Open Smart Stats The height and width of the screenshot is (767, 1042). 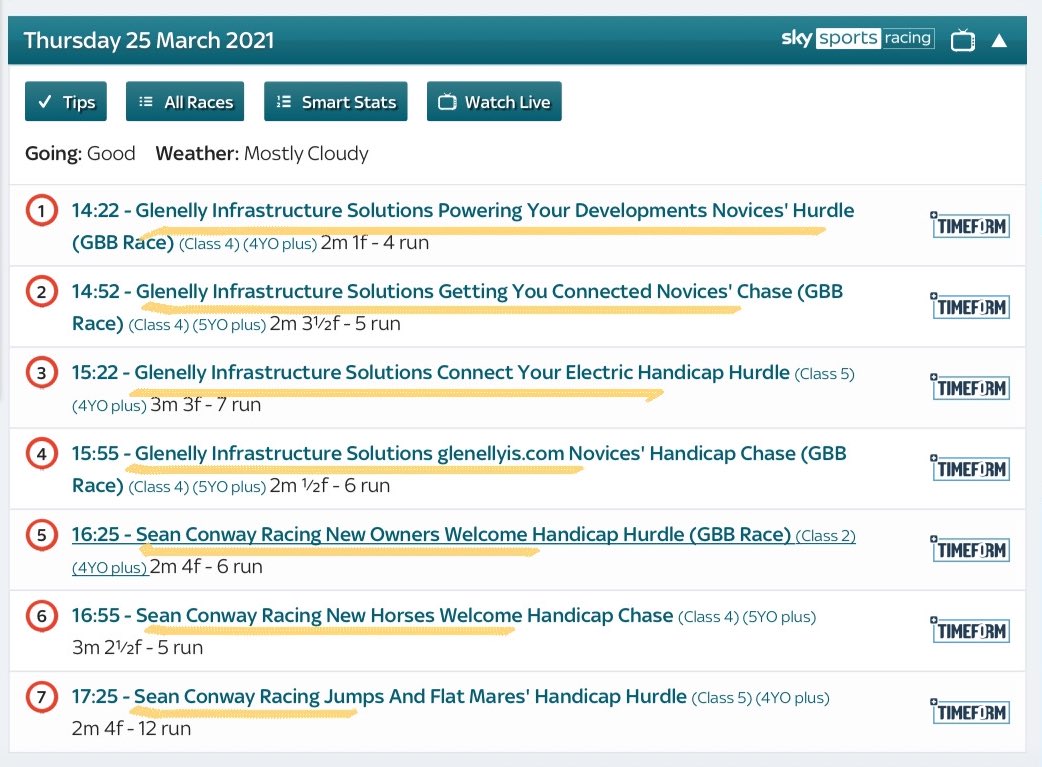click(336, 102)
